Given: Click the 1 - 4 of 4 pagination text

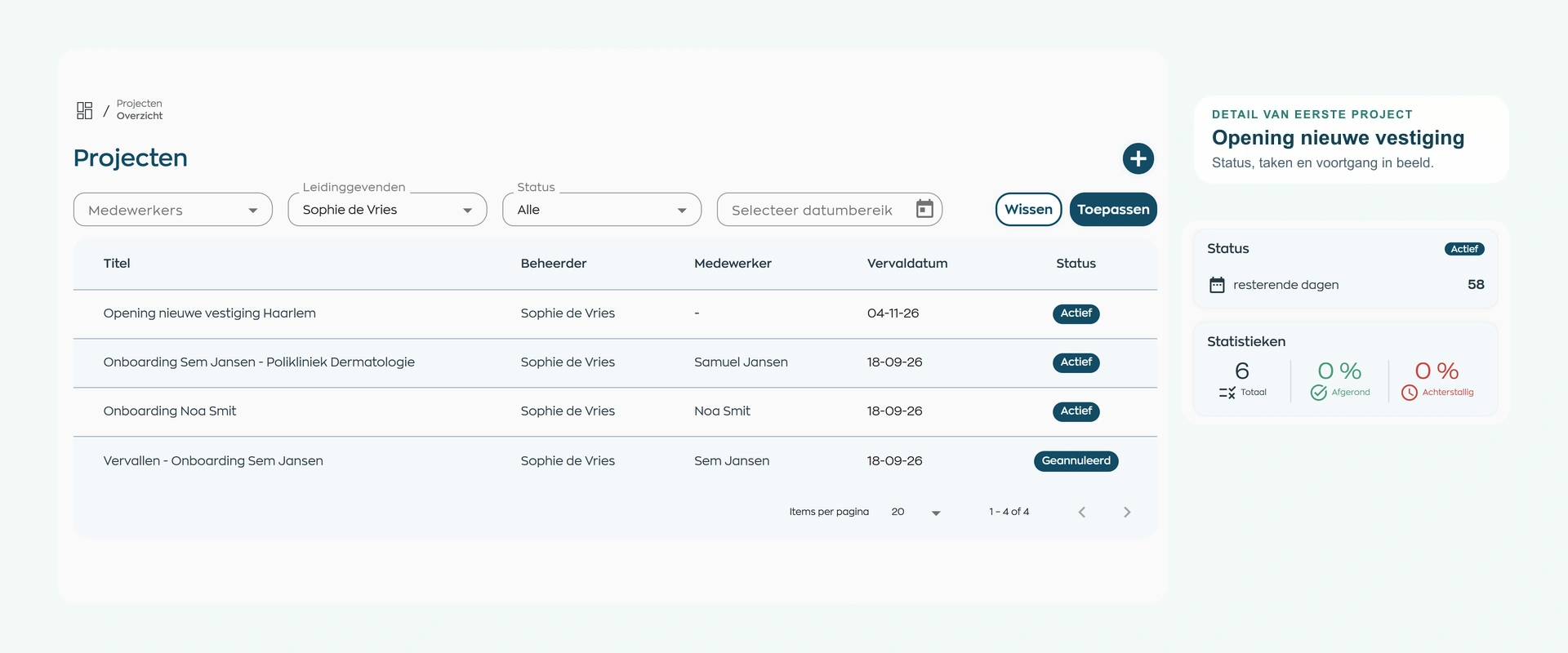Looking at the screenshot, I should [x=1009, y=512].
